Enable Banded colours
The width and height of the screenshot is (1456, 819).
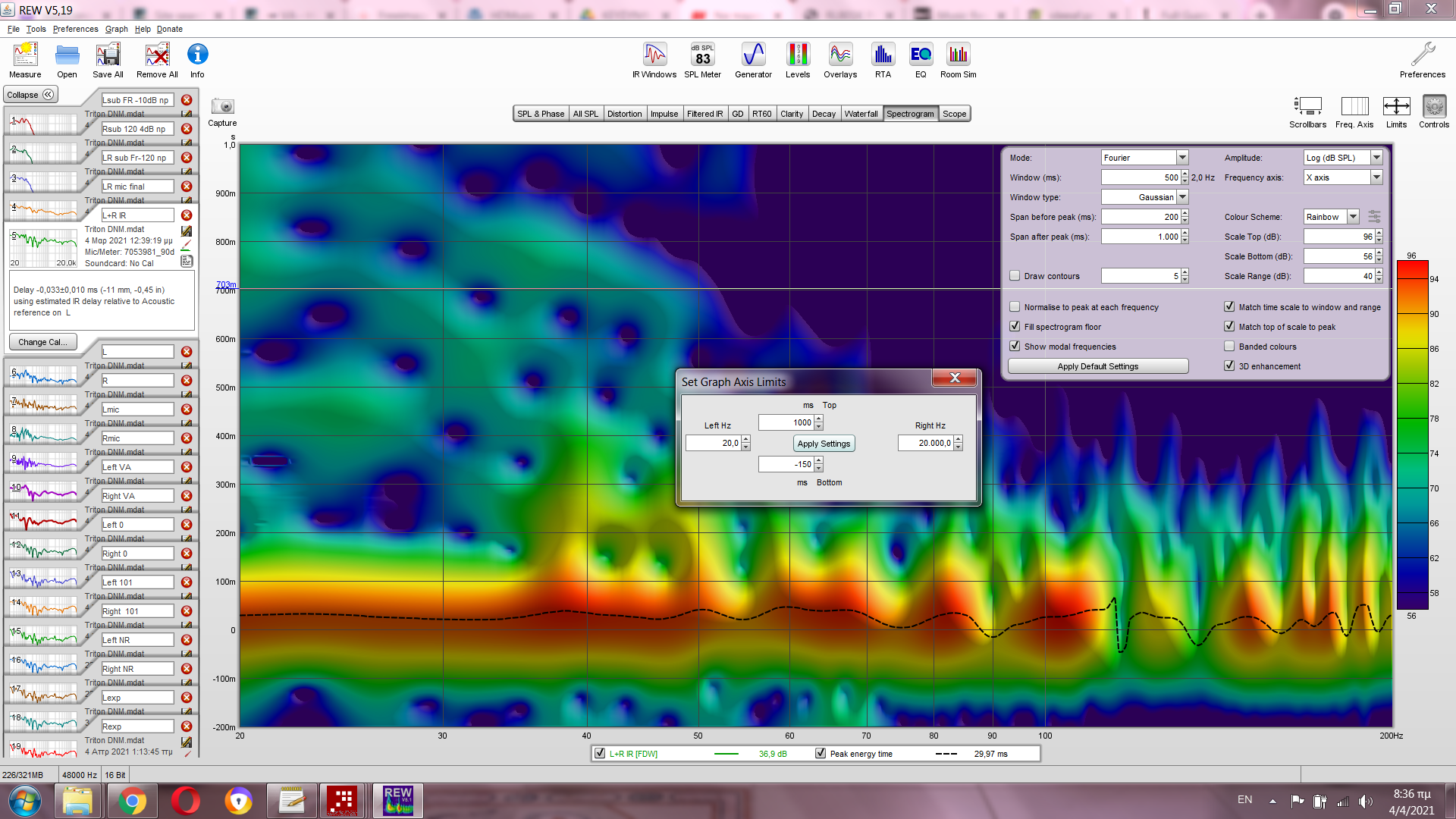(x=1229, y=347)
